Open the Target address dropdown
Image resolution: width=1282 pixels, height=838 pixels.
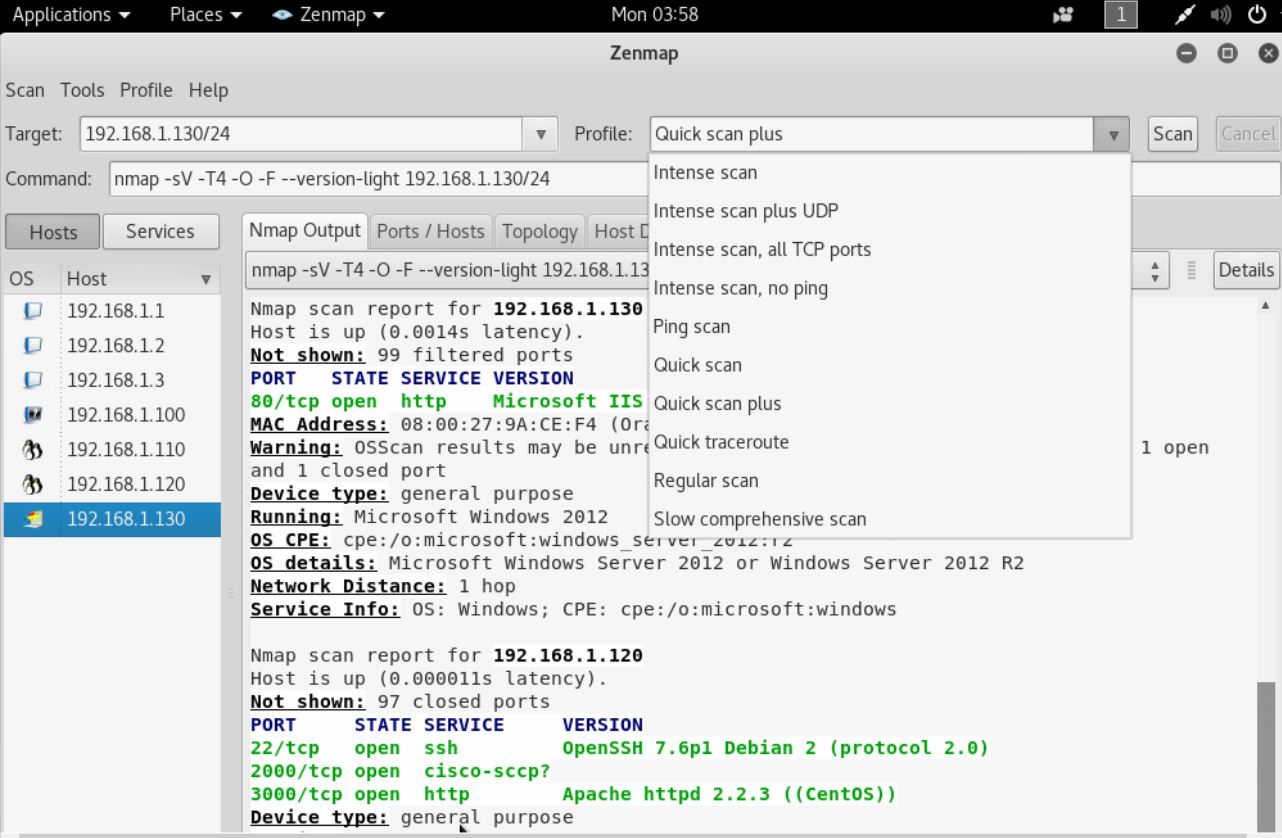540,133
